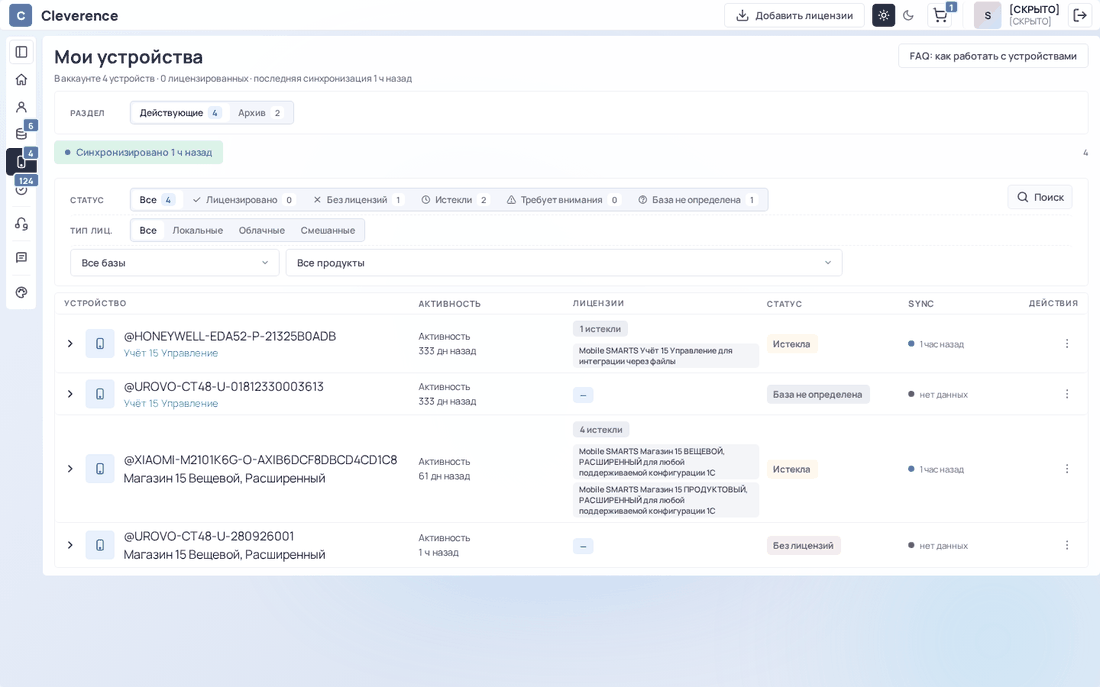Select the Архив section tab
The height and width of the screenshot is (687, 1100).
260,113
